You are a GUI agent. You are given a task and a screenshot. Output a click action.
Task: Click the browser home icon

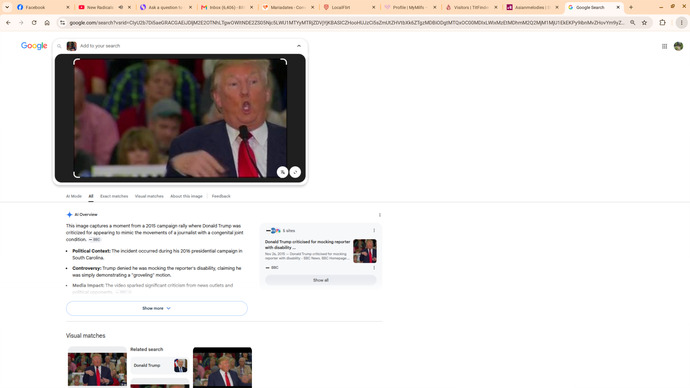47,22
